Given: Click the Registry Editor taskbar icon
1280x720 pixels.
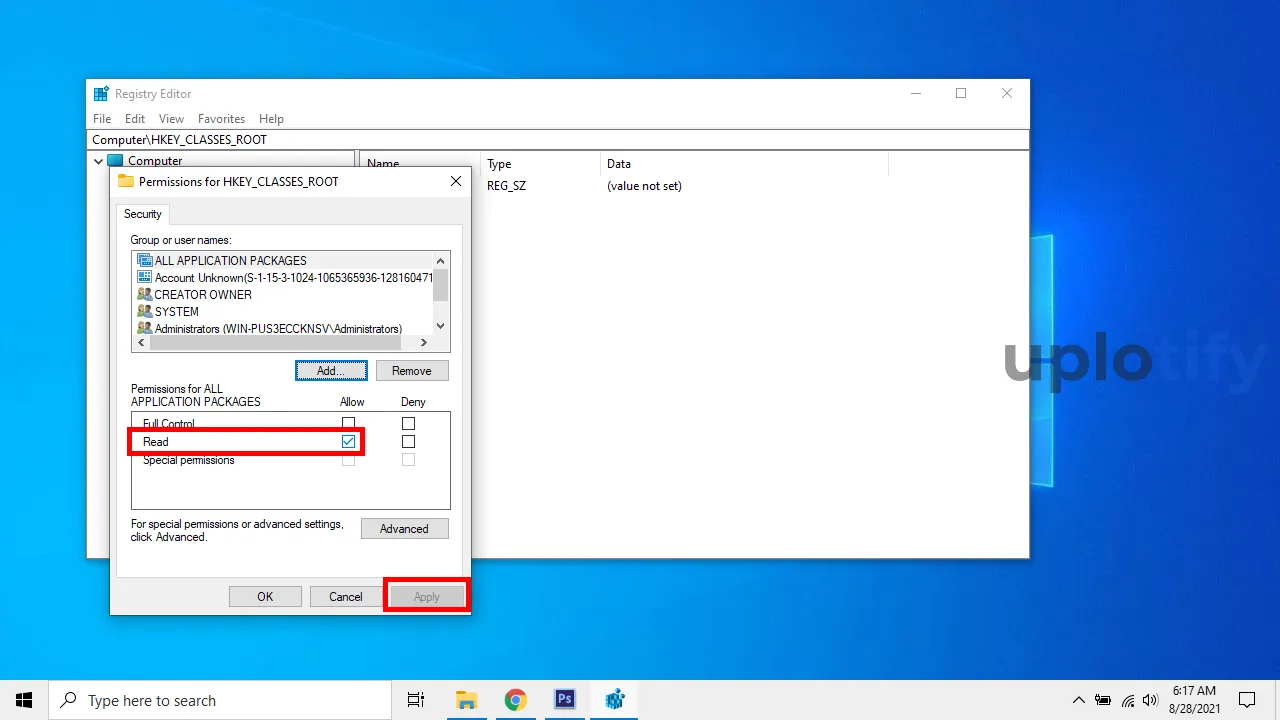Looking at the screenshot, I should [x=614, y=699].
